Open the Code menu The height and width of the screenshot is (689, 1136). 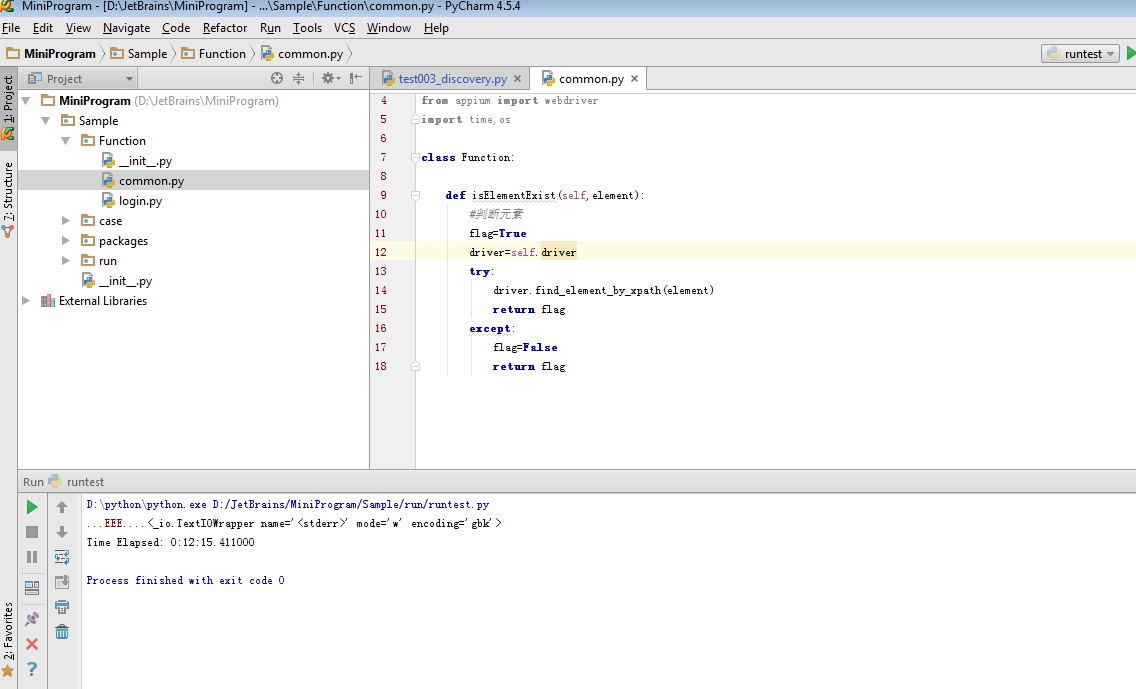click(176, 28)
